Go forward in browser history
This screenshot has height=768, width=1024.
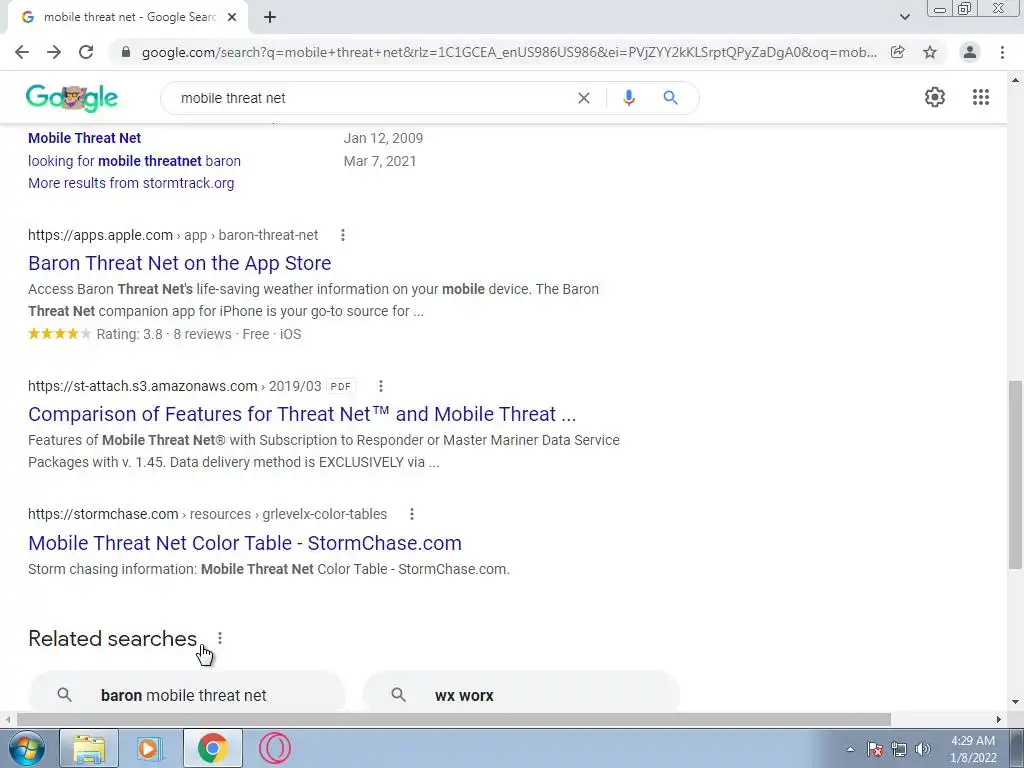(54, 52)
